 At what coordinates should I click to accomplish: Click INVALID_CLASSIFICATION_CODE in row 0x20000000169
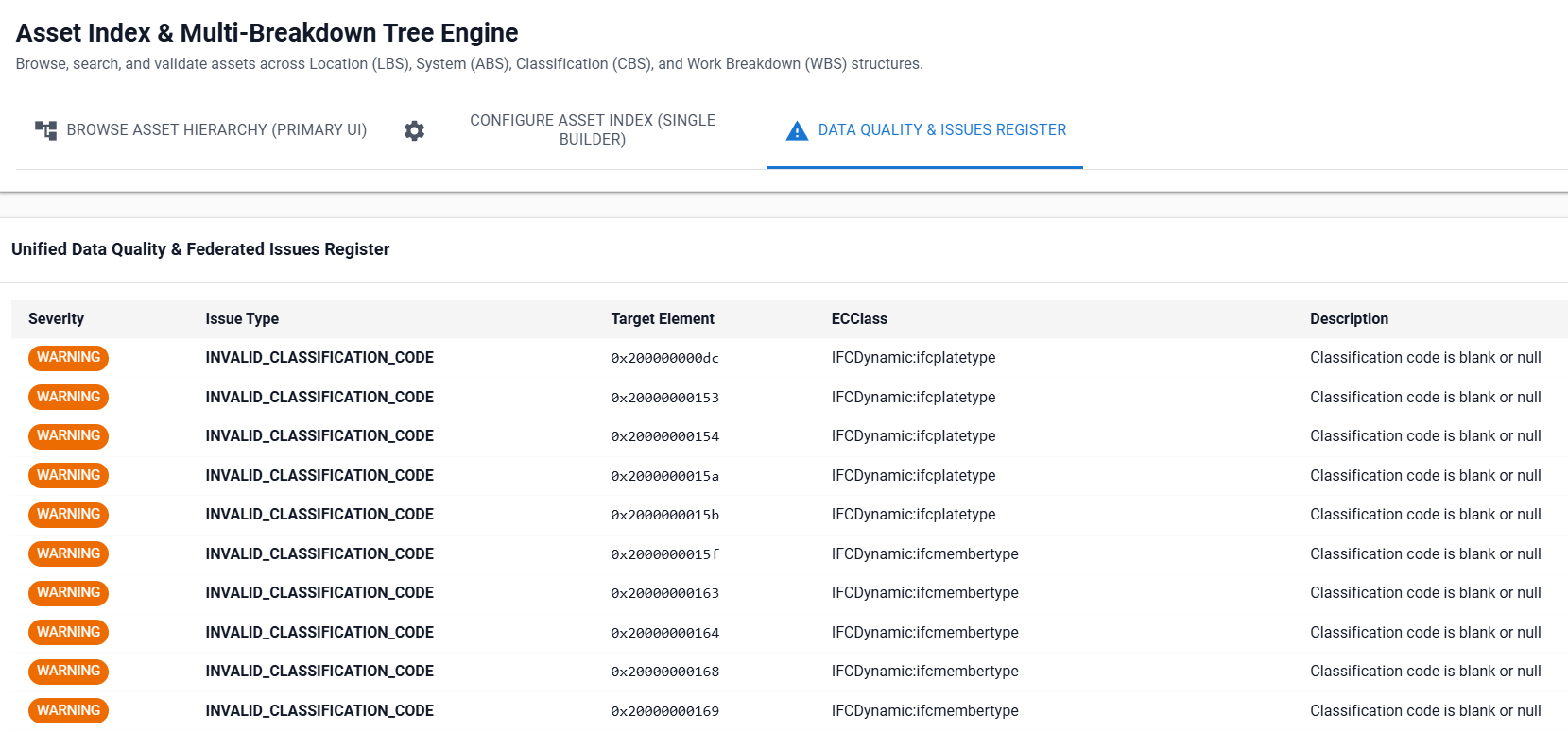319,711
